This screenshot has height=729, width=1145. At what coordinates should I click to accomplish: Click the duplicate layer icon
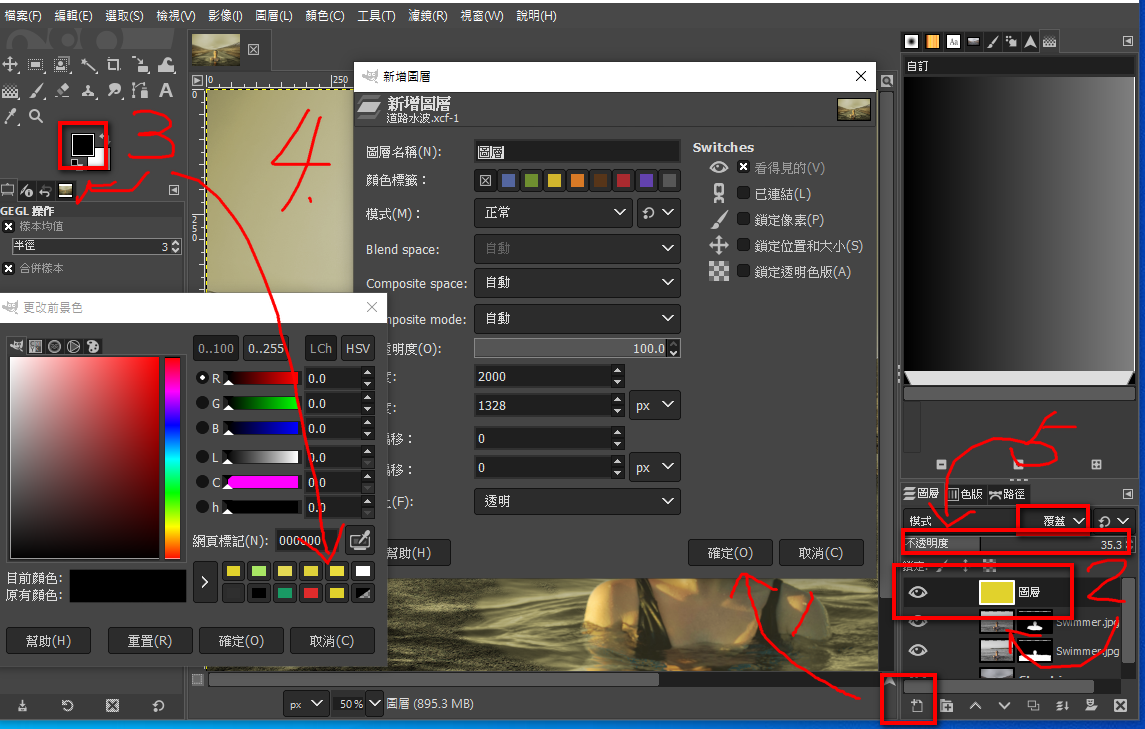click(x=1033, y=705)
